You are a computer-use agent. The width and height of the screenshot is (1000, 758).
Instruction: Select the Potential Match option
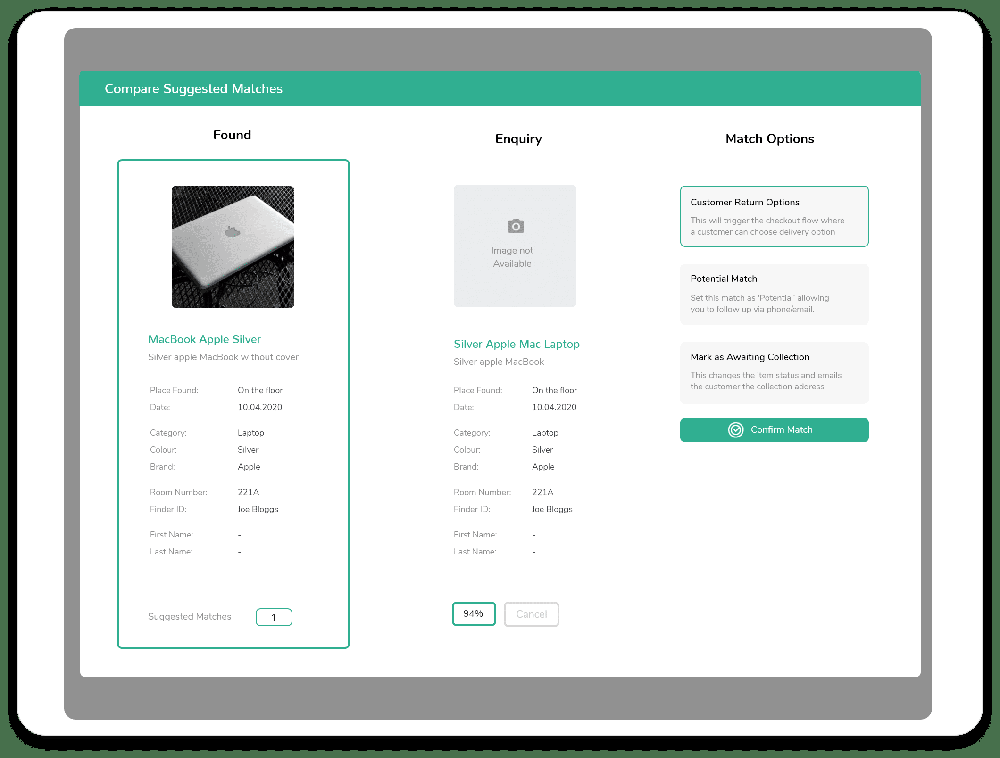click(774, 295)
